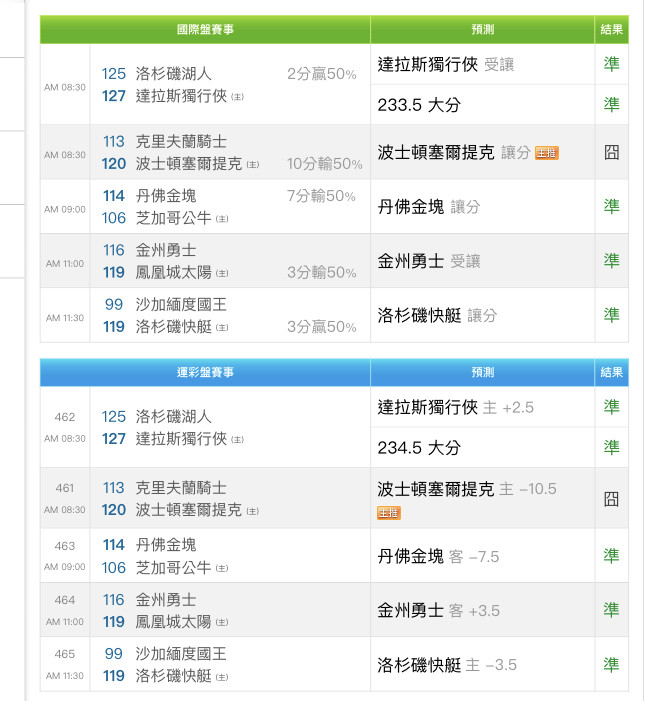Click 洛杉磯湖人 in the 國際盤賽事 table
The height and width of the screenshot is (701, 652).
pyautogui.click(x=174, y=74)
